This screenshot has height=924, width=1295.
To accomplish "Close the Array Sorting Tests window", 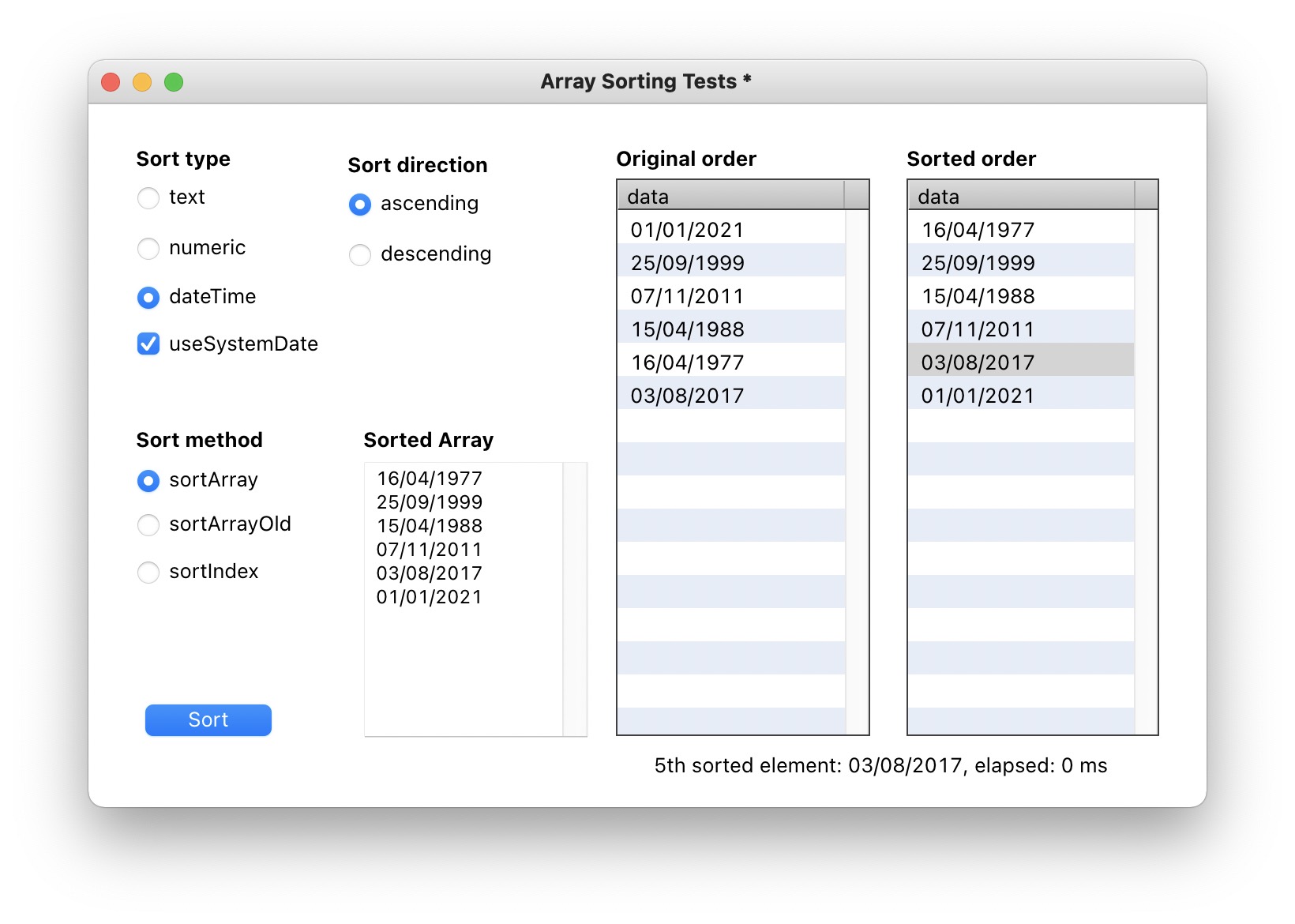I will (111, 82).
